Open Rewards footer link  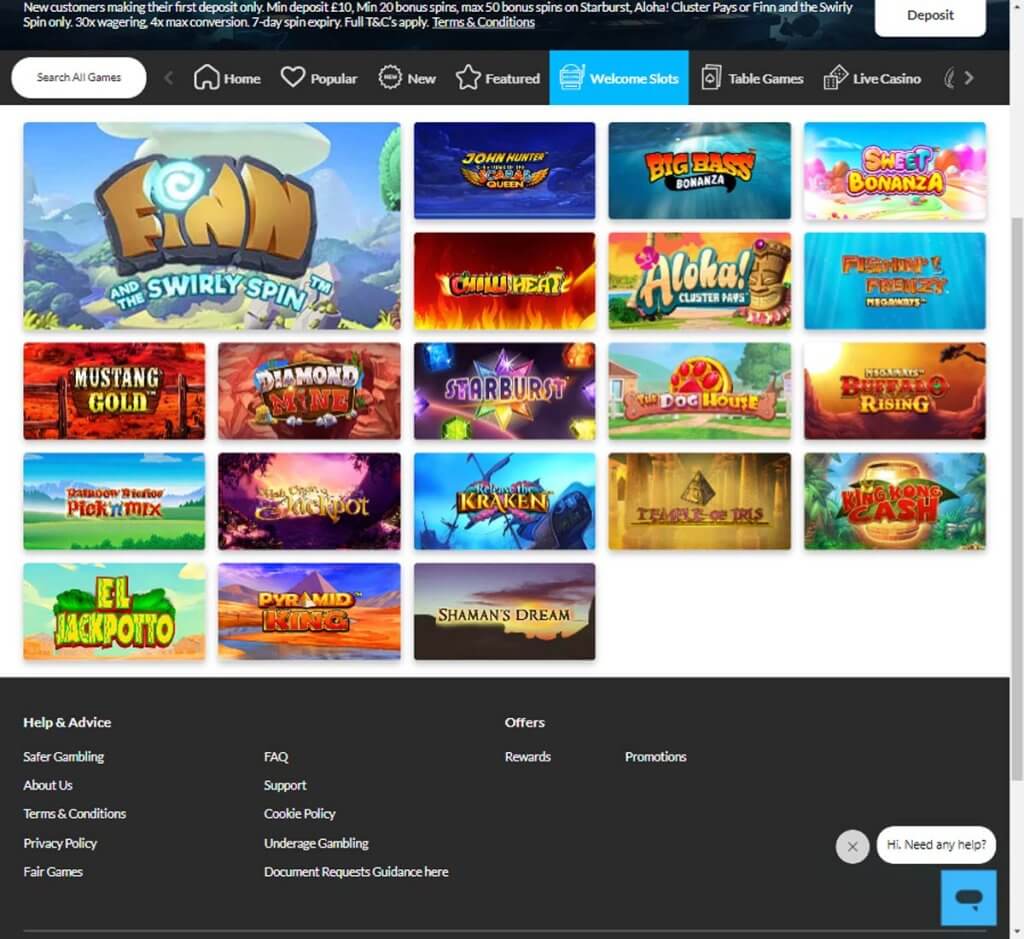tap(528, 757)
